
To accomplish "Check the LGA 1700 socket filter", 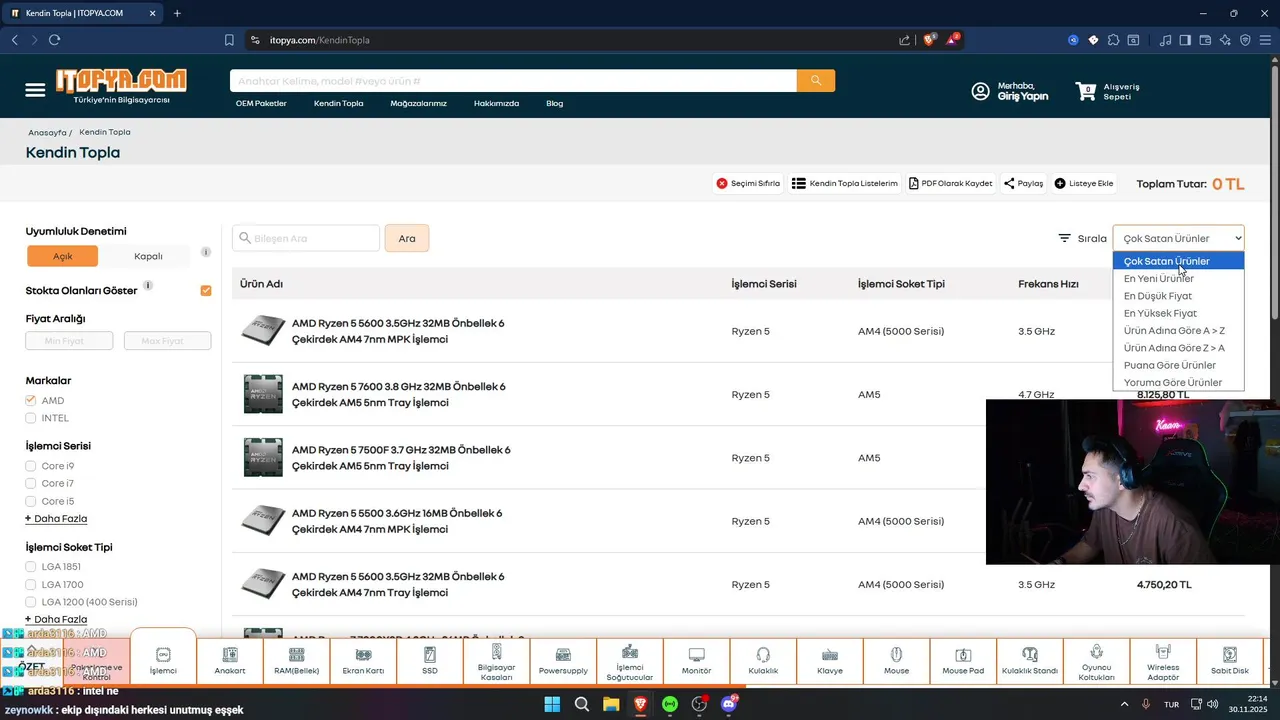I will tap(31, 584).
